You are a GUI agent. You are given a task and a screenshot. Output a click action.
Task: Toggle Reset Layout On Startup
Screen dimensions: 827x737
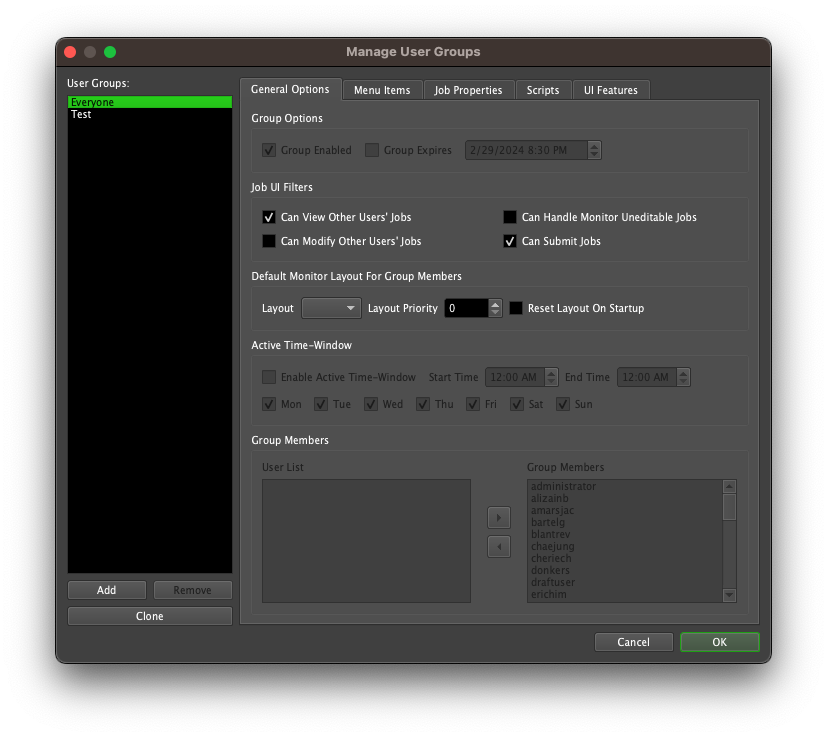[x=516, y=308]
